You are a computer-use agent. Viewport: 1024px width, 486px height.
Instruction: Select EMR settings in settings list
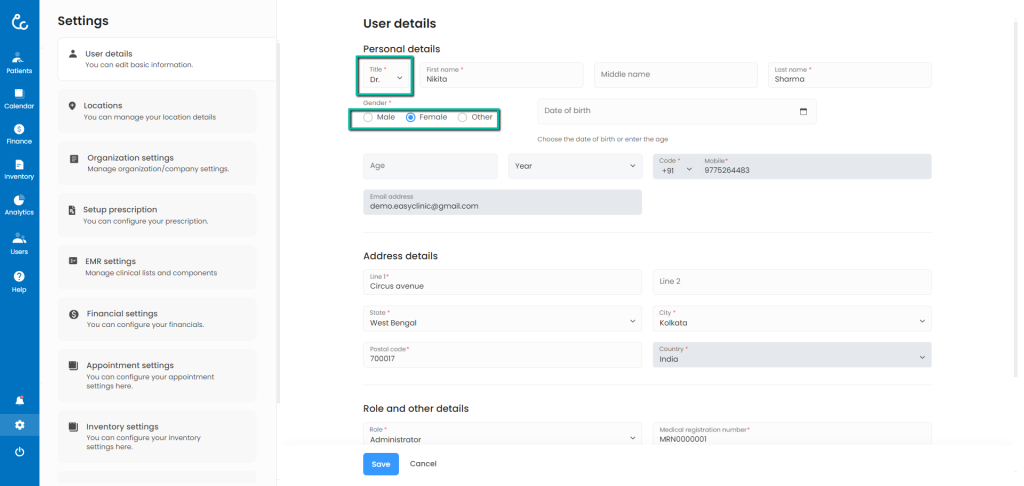157,267
